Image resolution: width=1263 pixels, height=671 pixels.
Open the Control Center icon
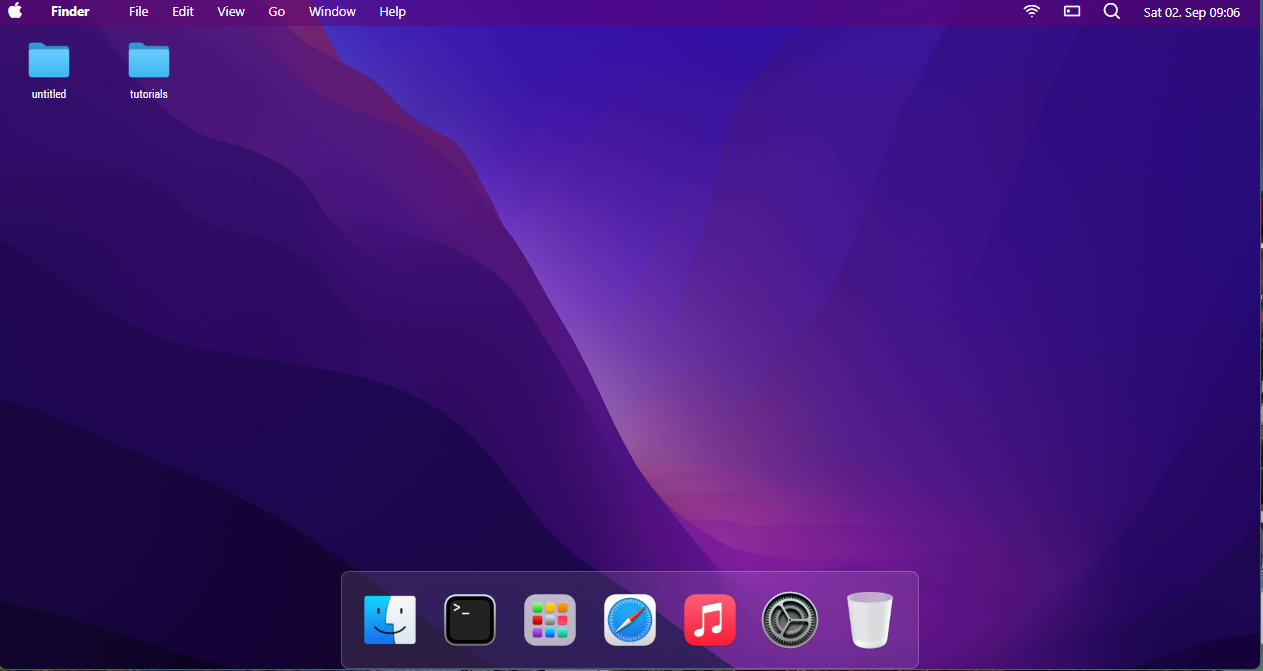tap(1072, 12)
